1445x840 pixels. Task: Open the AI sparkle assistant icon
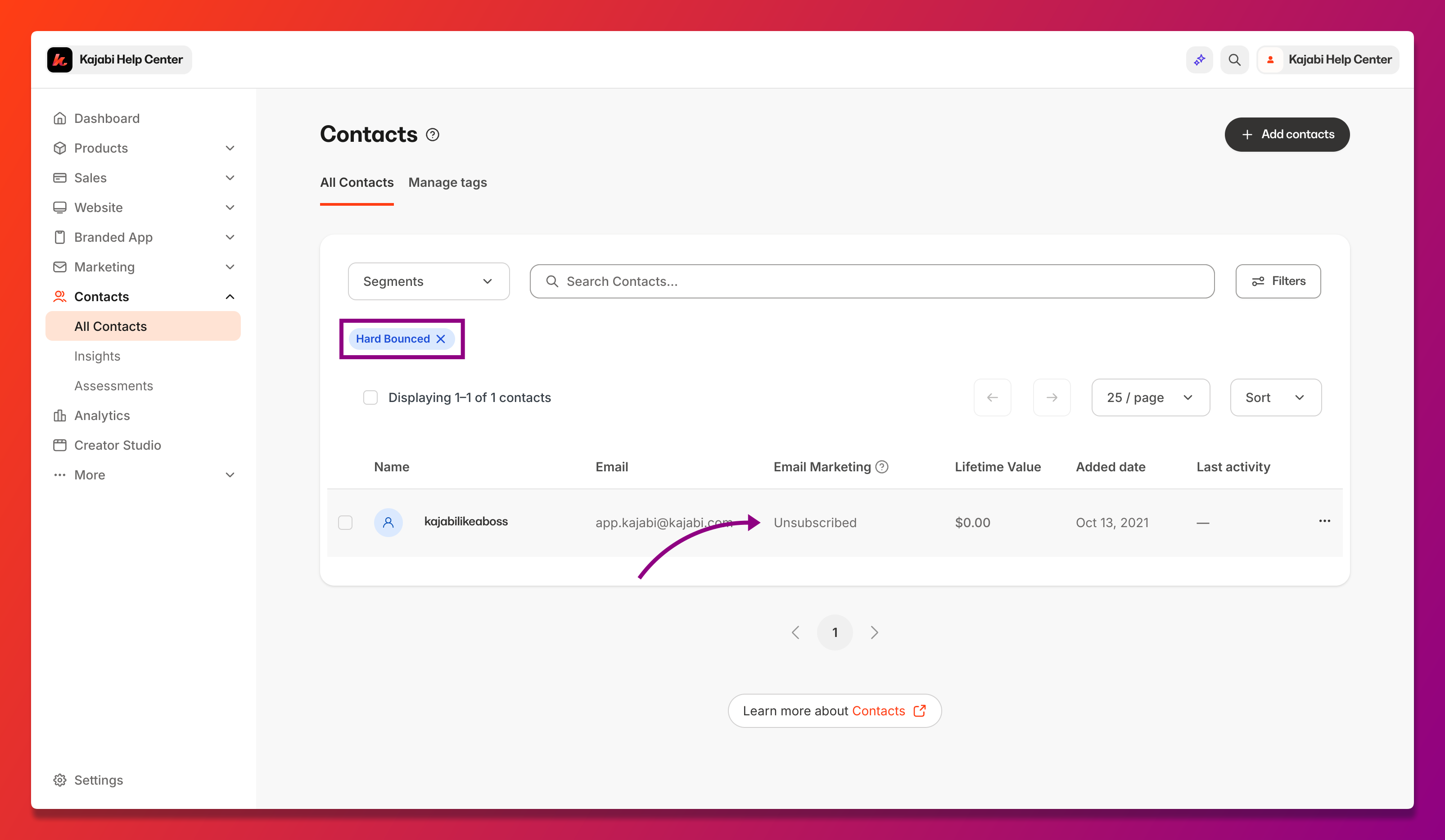(x=1199, y=59)
